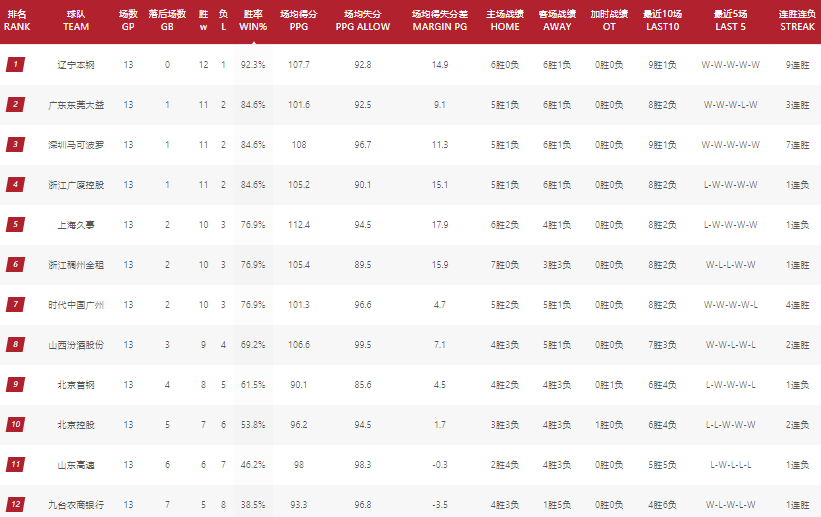Click the TEAM column header
821x517 pixels.
click(x=76, y=20)
